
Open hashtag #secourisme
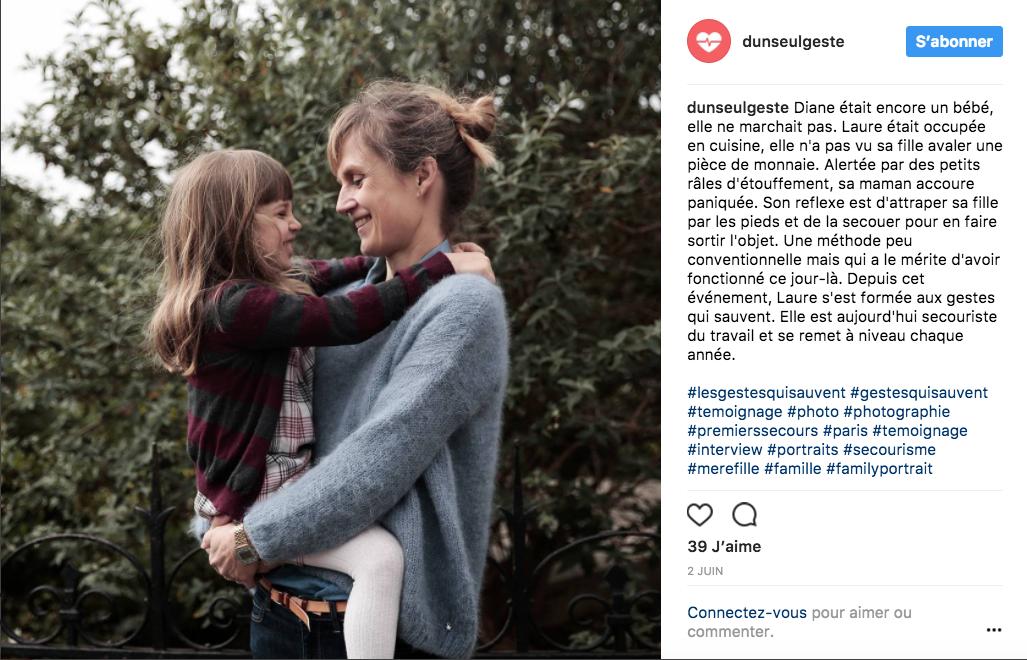[889, 450]
